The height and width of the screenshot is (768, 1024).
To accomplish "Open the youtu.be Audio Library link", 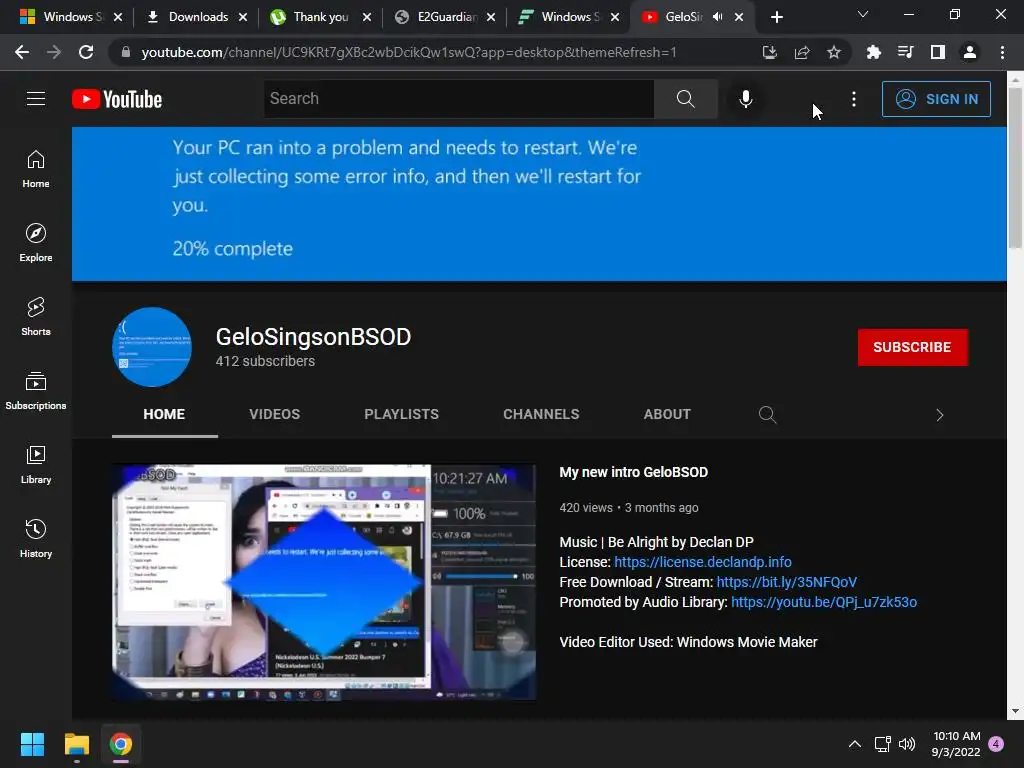I will [824, 602].
